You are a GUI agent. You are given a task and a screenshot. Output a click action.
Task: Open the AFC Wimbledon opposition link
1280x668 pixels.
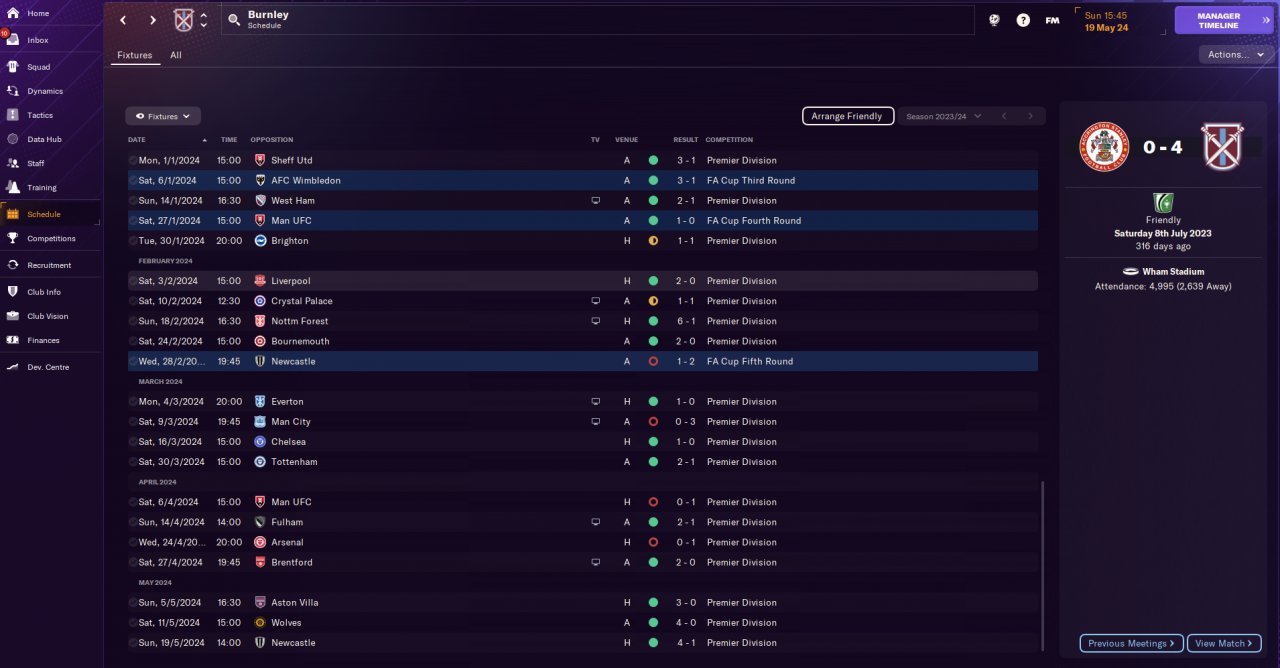tap(306, 181)
